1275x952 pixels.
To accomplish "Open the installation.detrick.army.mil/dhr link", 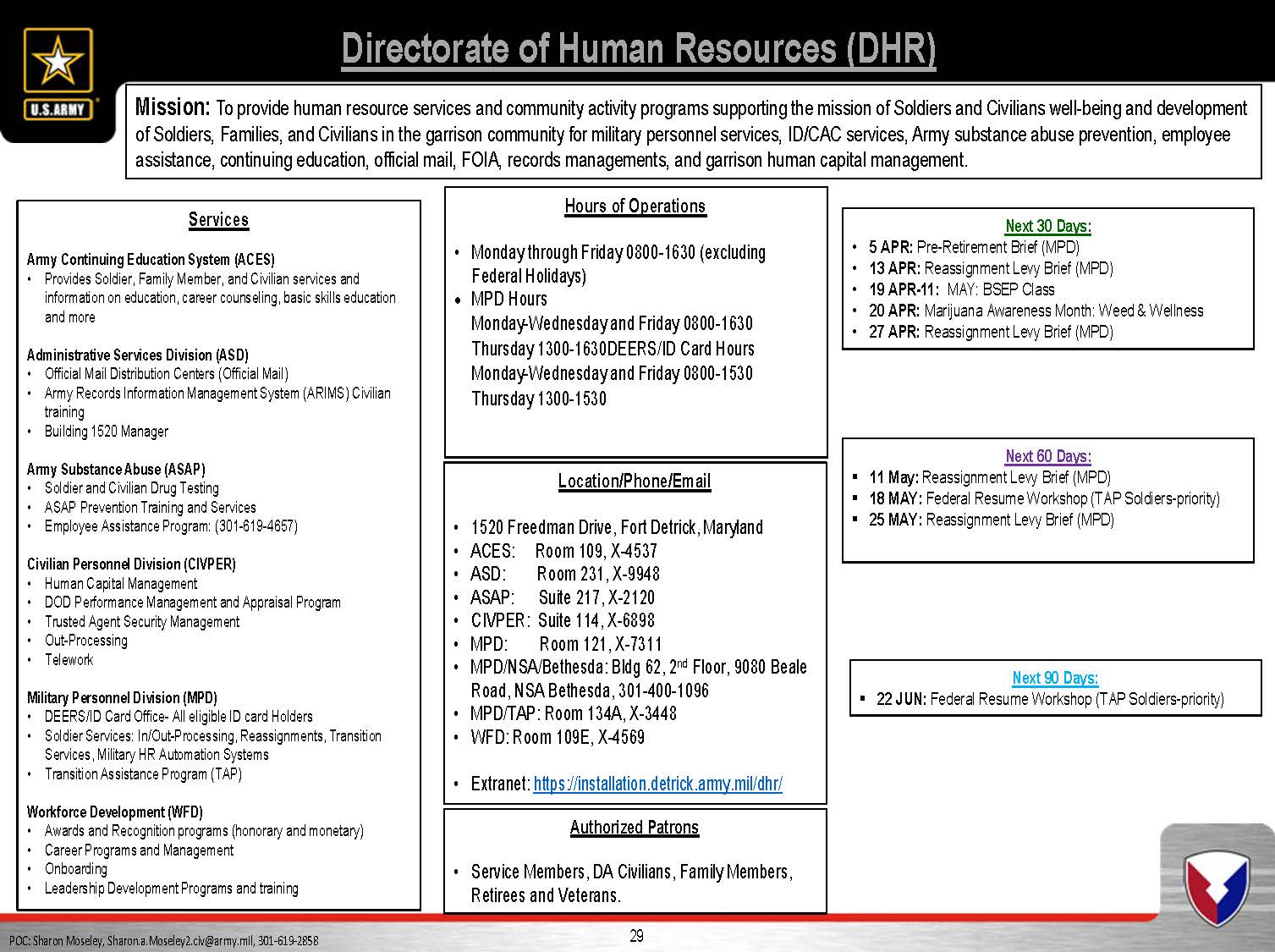I will [657, 784].
